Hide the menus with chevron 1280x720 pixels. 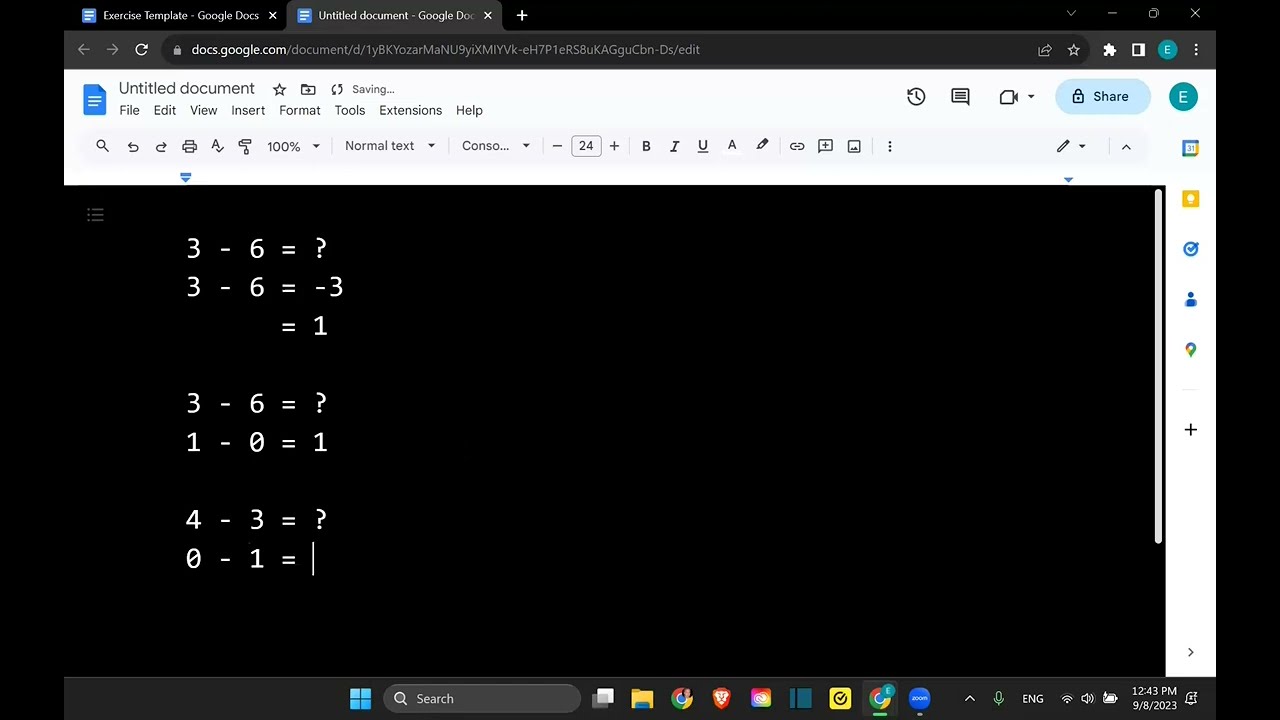tap(1126, 146)
